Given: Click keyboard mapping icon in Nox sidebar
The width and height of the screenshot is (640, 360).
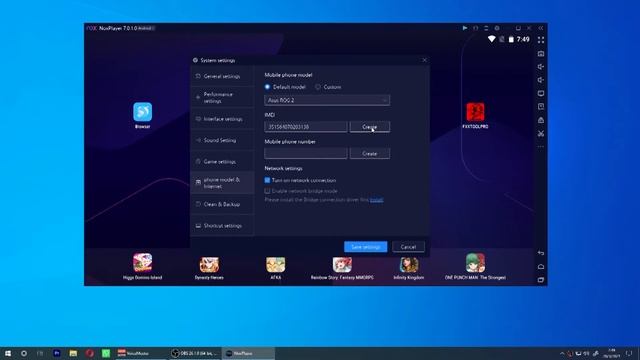Looking at the screenshot, I should pyautogui.click(x=541, y=53).
